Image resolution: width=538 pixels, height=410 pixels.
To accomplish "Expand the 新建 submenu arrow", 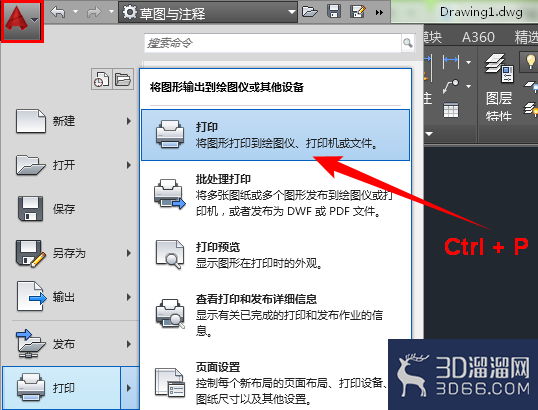I will [x=129, y=121].
